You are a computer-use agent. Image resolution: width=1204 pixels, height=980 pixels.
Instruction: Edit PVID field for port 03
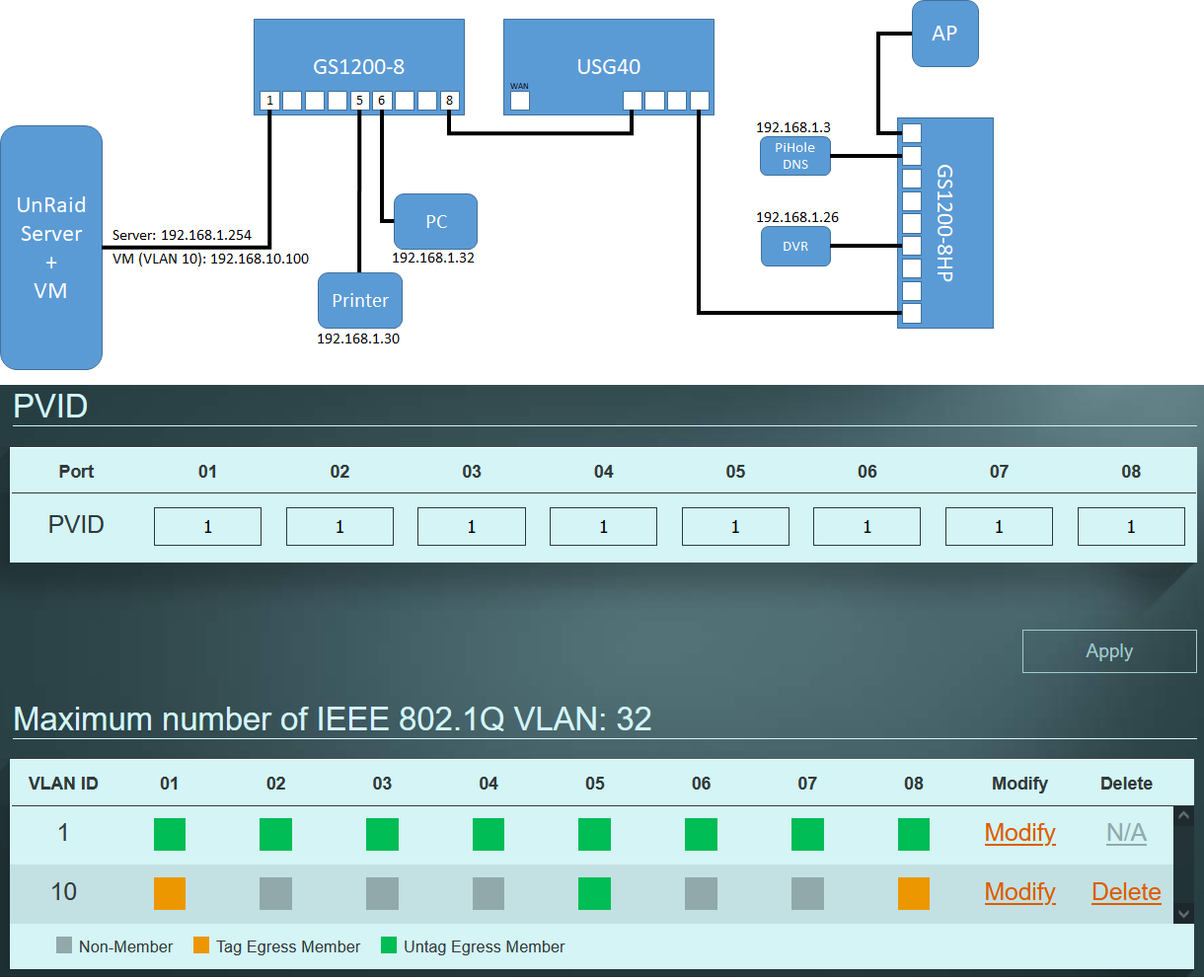click(x=472, y=527)
